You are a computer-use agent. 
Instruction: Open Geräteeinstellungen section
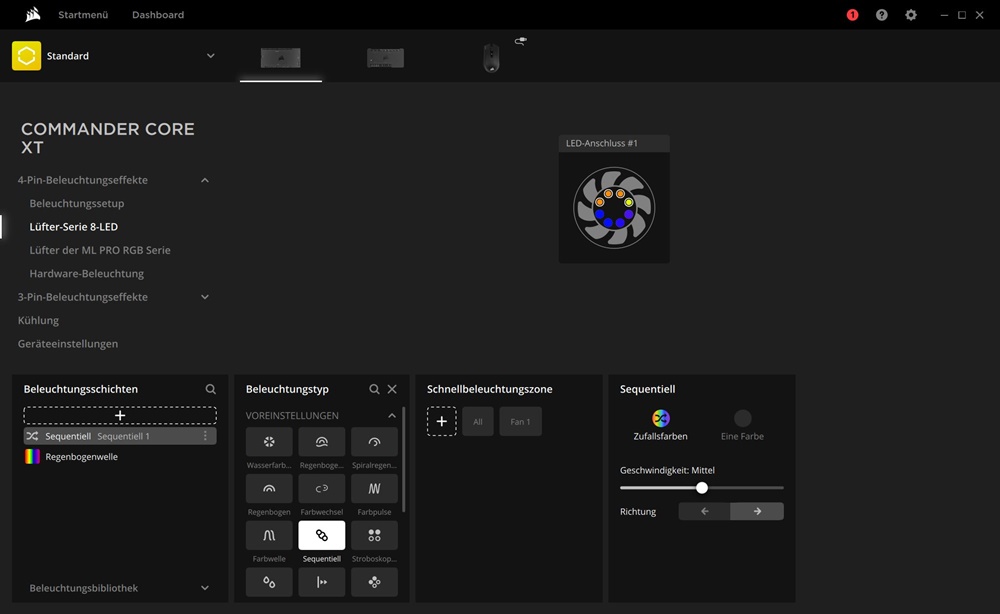pyautogui.click(x=68, y=344)
